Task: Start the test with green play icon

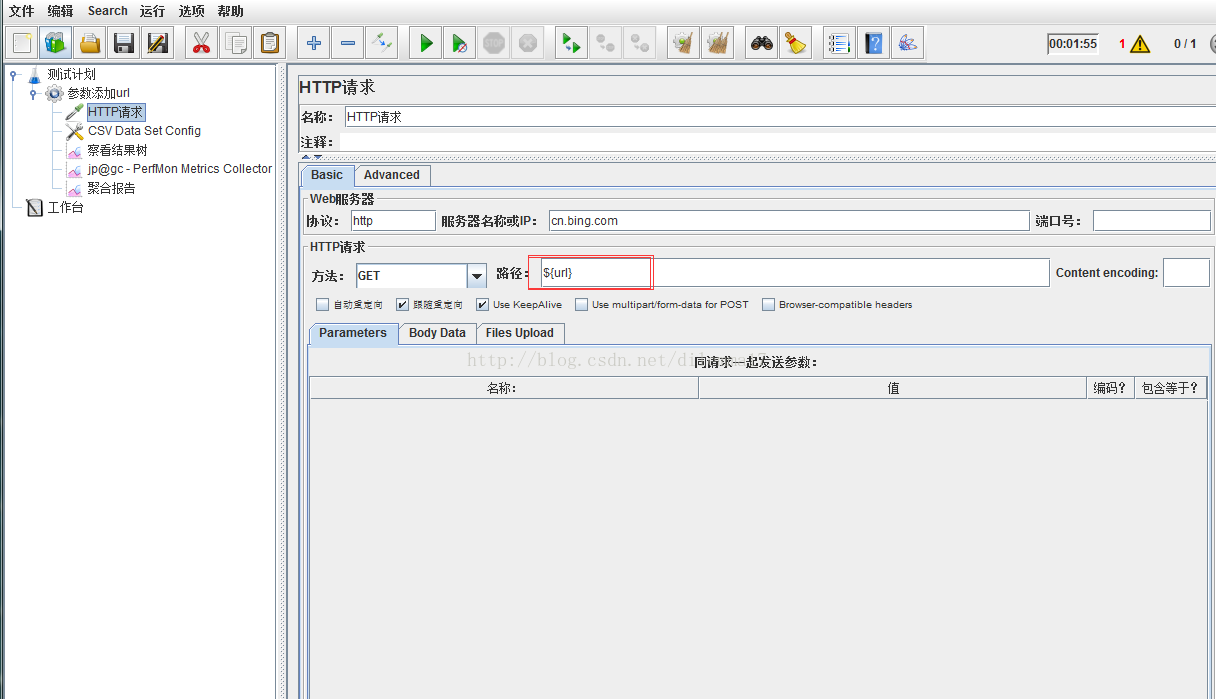Action: (426, 43)
